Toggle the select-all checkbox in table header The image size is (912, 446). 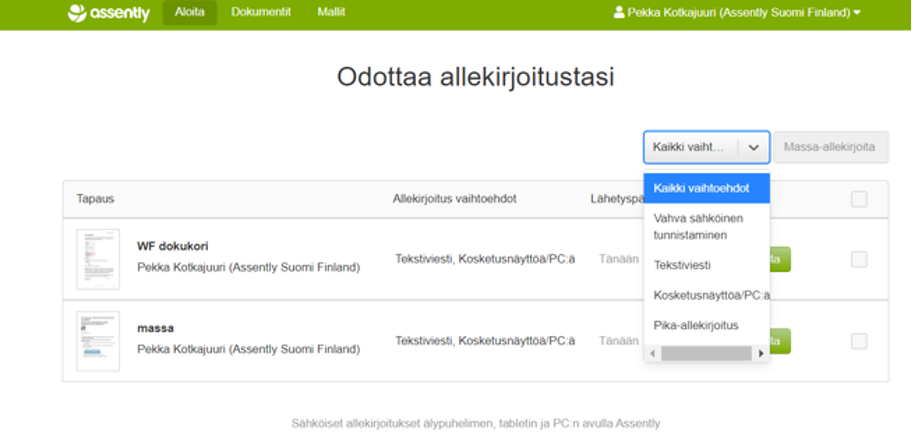(x=859, y=199)
